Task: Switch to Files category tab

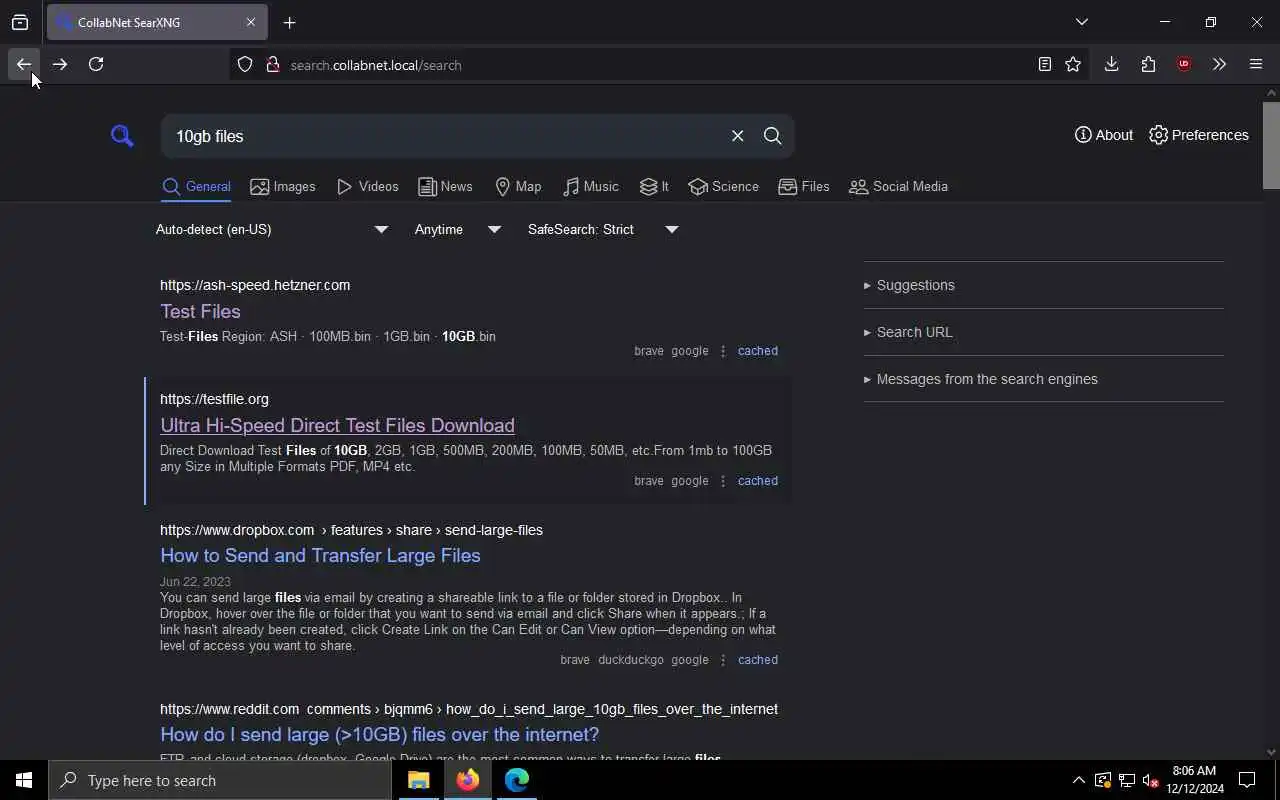Action: (804, 187)
